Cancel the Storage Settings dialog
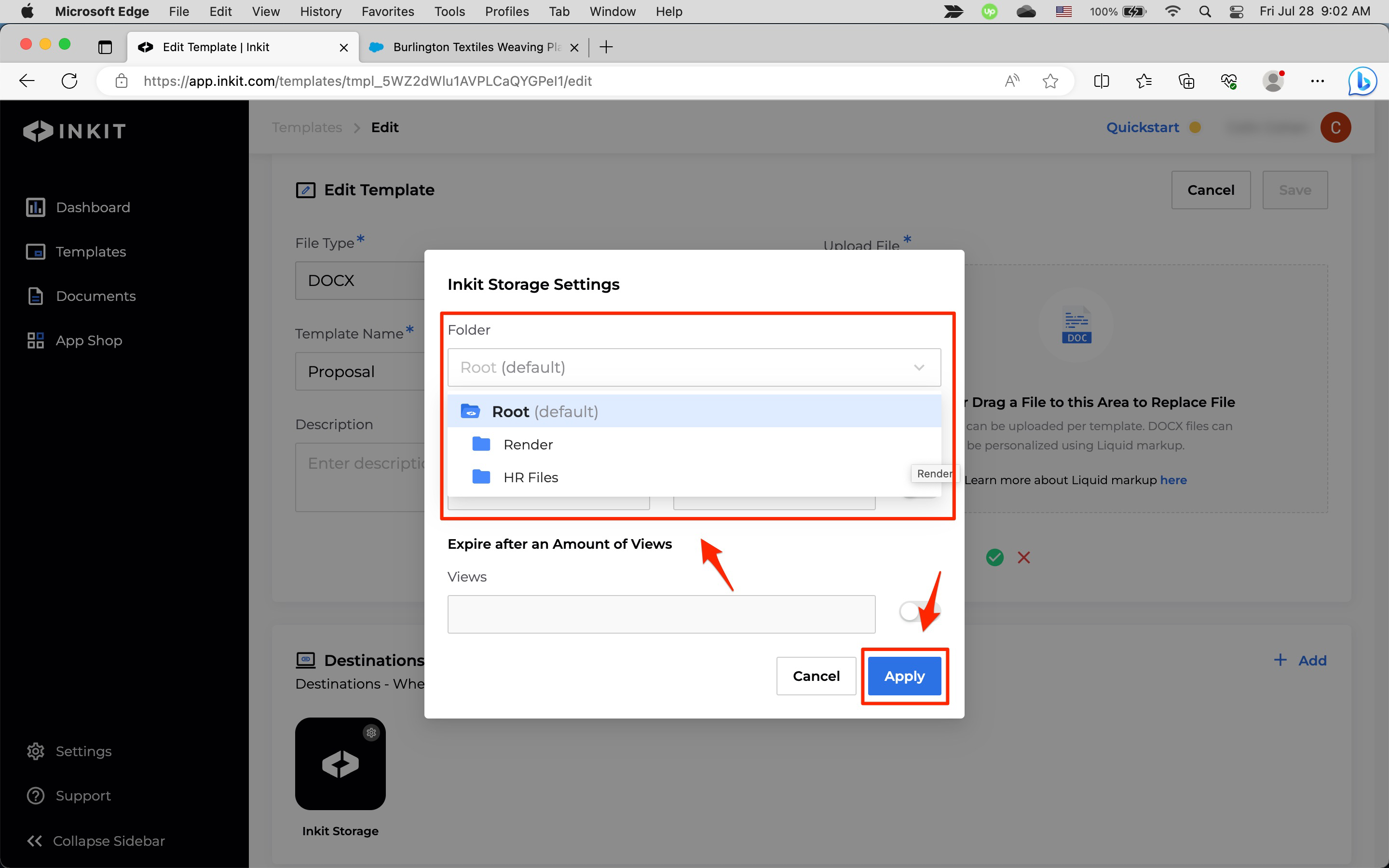The image size is (1389, 868). [x=816, y=676]
